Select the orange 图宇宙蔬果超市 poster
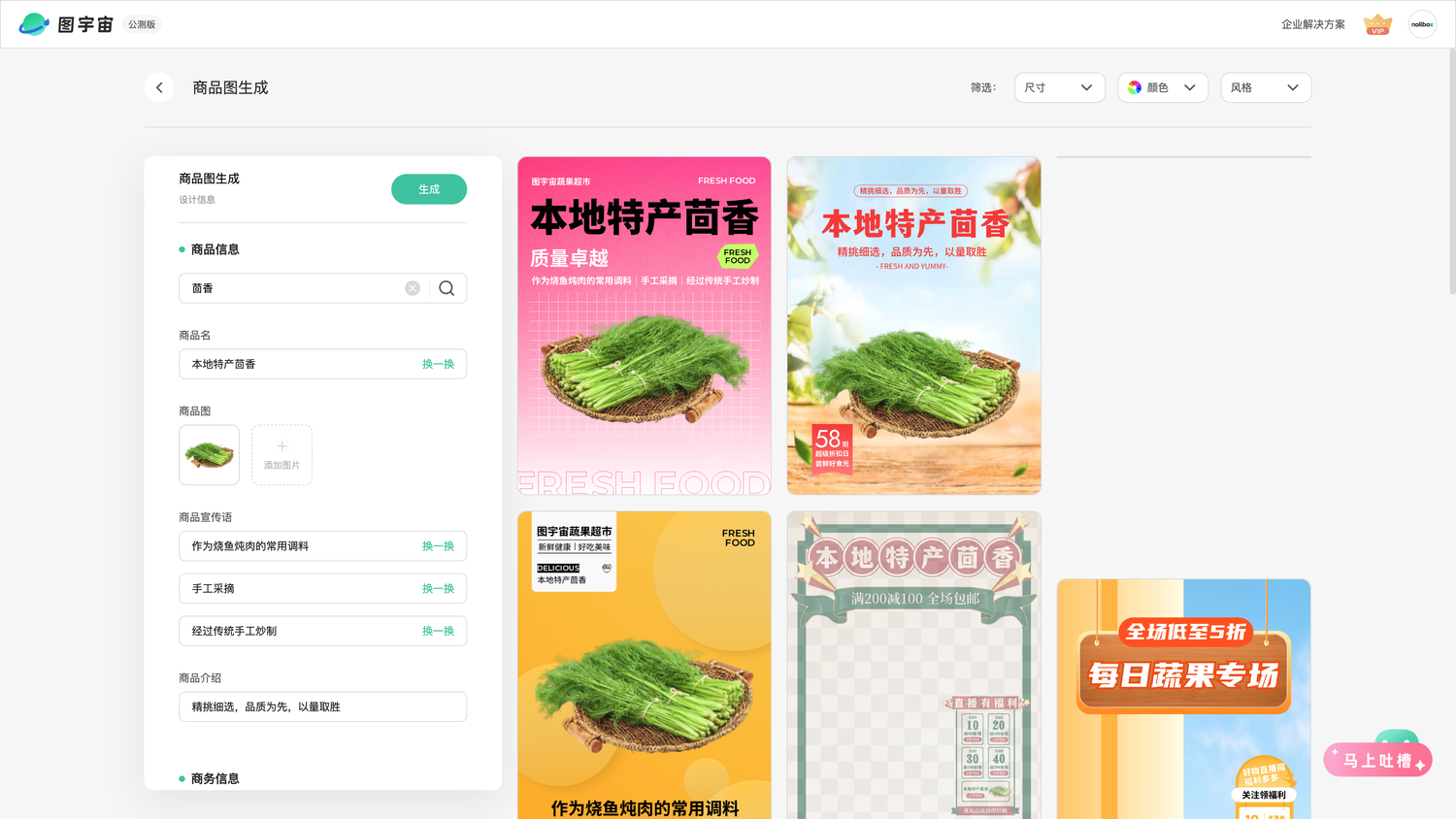This screenshot has height=819, width=1456. coord(645,665)
